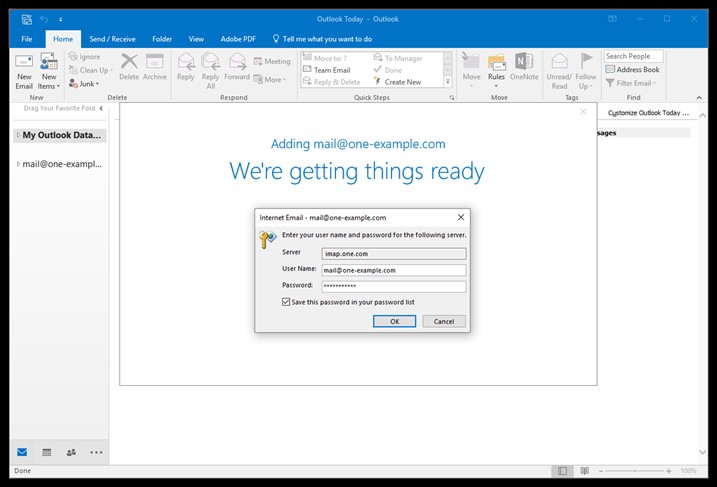Click the User Name field
Image resolution: width=717 pixels, height=487 pixels.
click(x=394, y=270)
